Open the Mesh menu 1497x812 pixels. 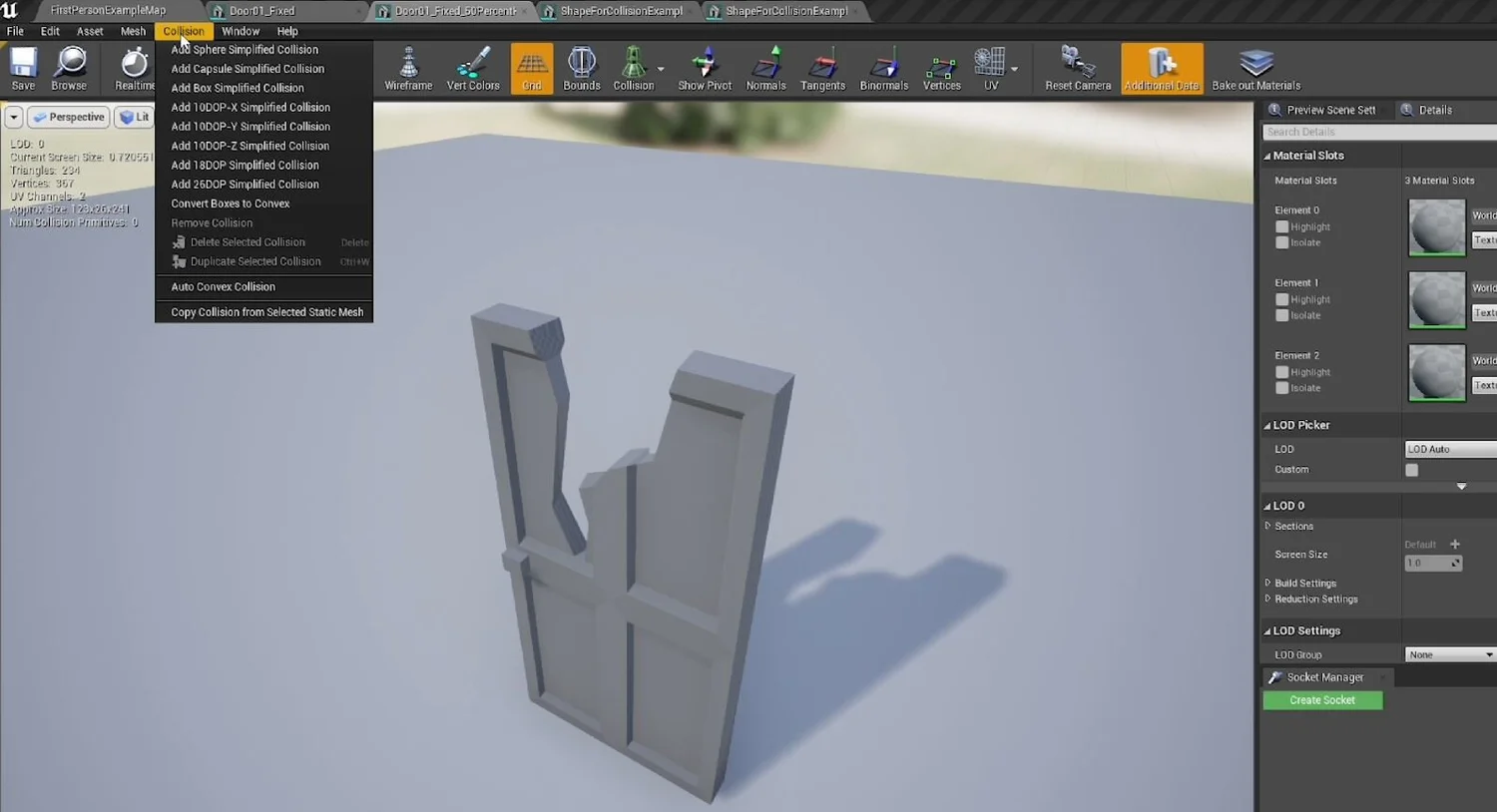point(133,31)
